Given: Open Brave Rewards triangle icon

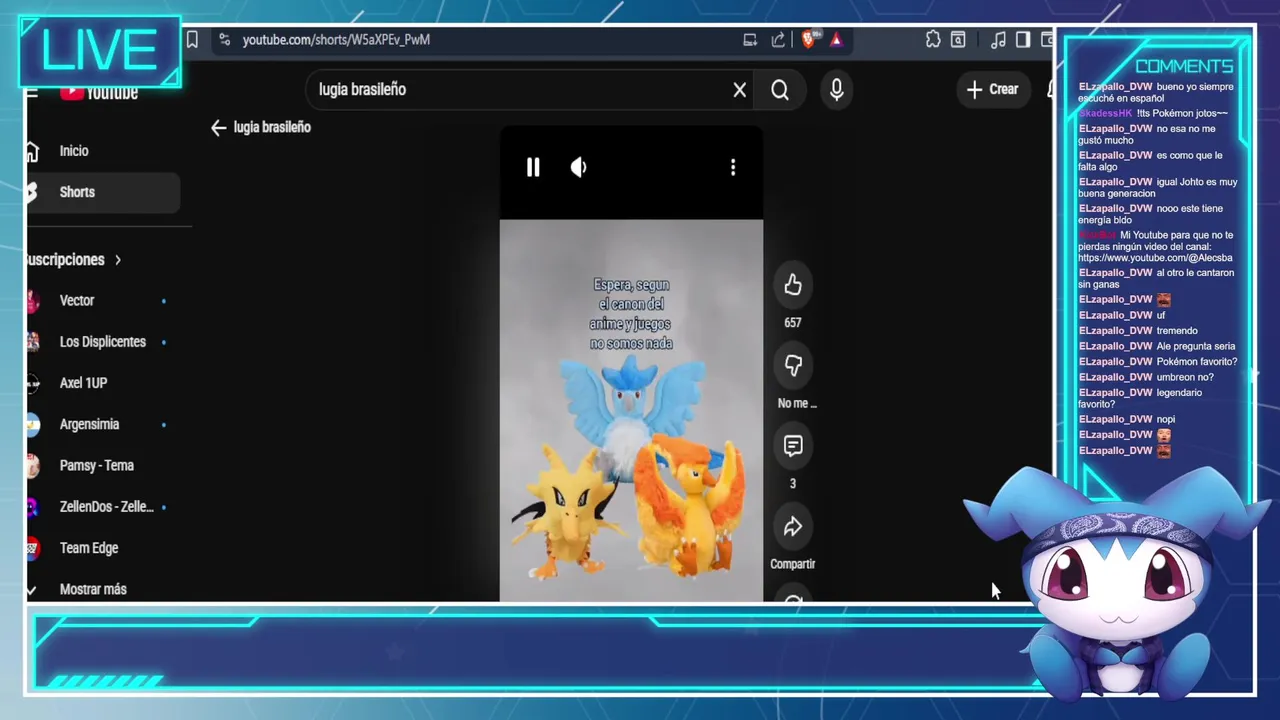Looking at the screenshot, I should tap(836, 40).
